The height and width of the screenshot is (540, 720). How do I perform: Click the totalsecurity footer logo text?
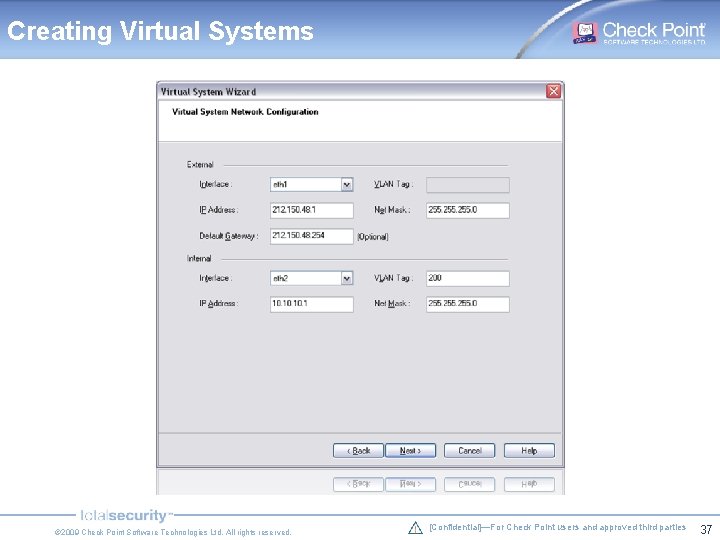pyautogui.click(x=124, y=515)
